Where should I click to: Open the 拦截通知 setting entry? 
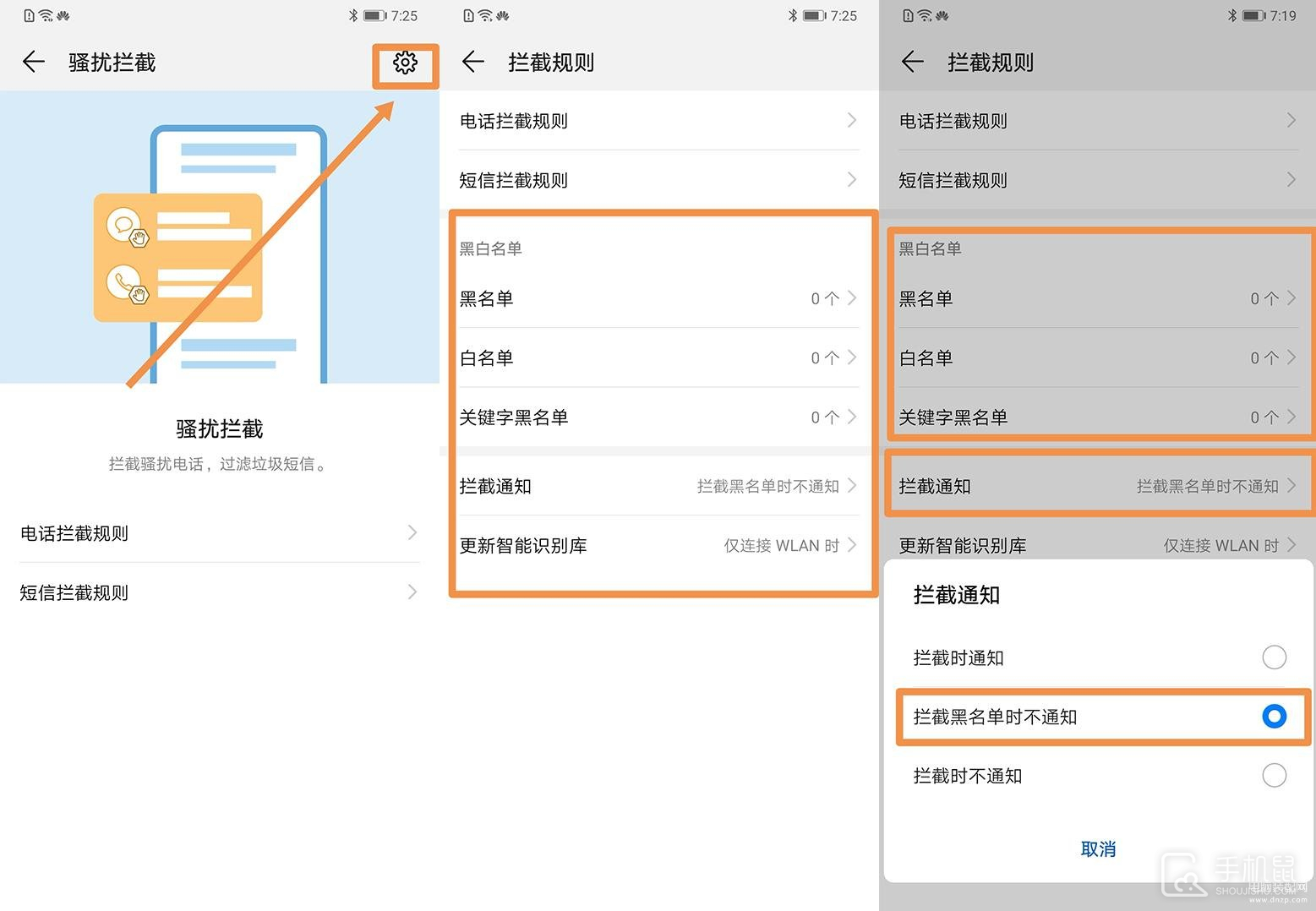click(659, 486)
